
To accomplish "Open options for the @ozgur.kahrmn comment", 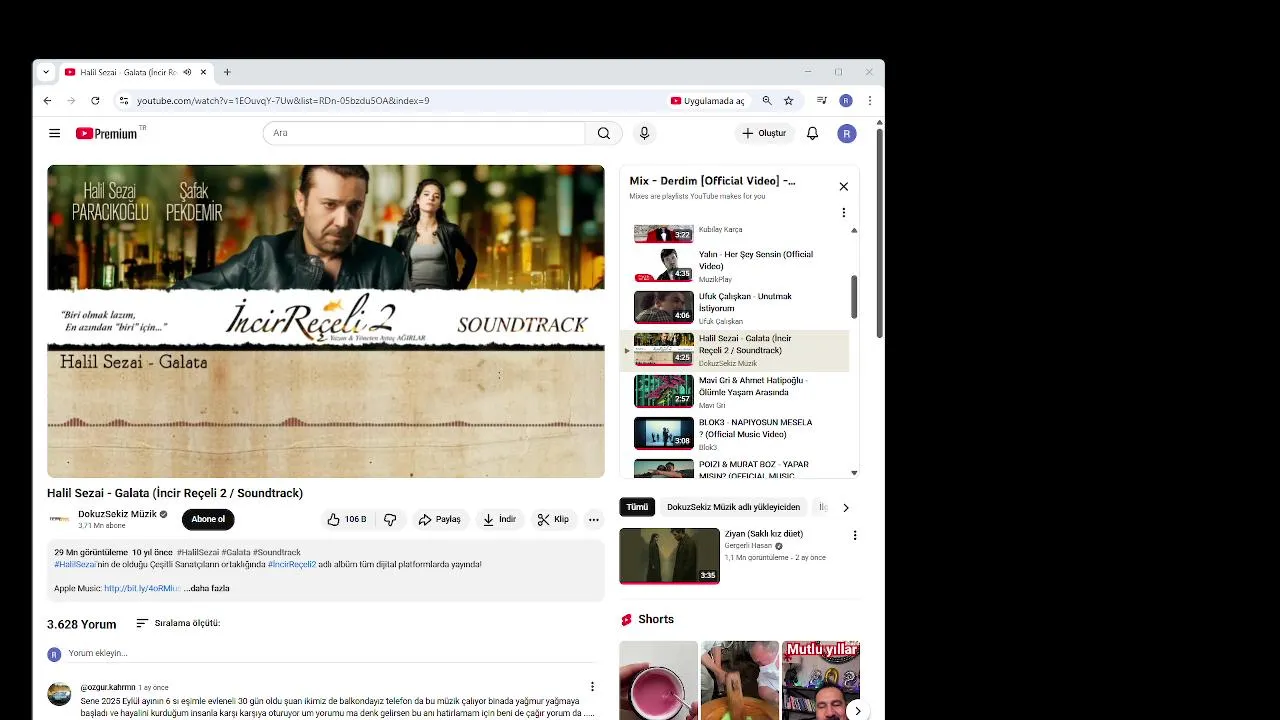I will click(x=592, y=686).
